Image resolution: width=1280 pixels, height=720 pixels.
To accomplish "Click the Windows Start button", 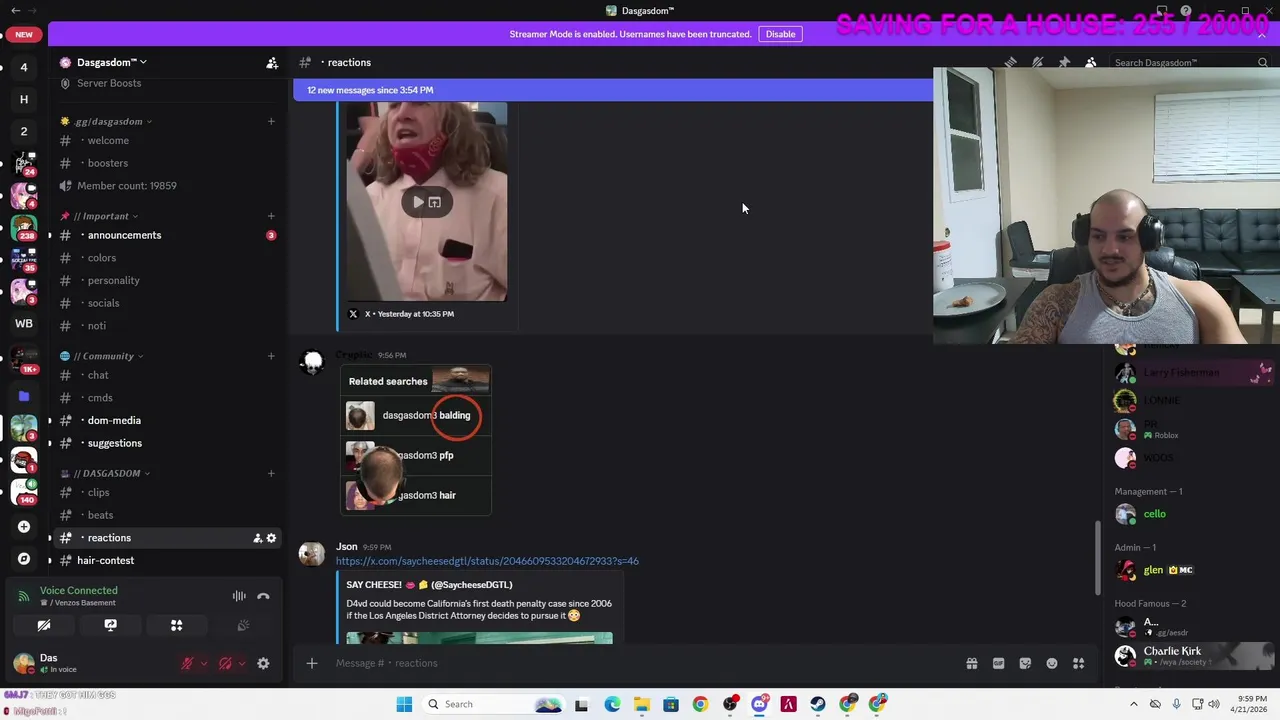I will click(x=404, y=704).
